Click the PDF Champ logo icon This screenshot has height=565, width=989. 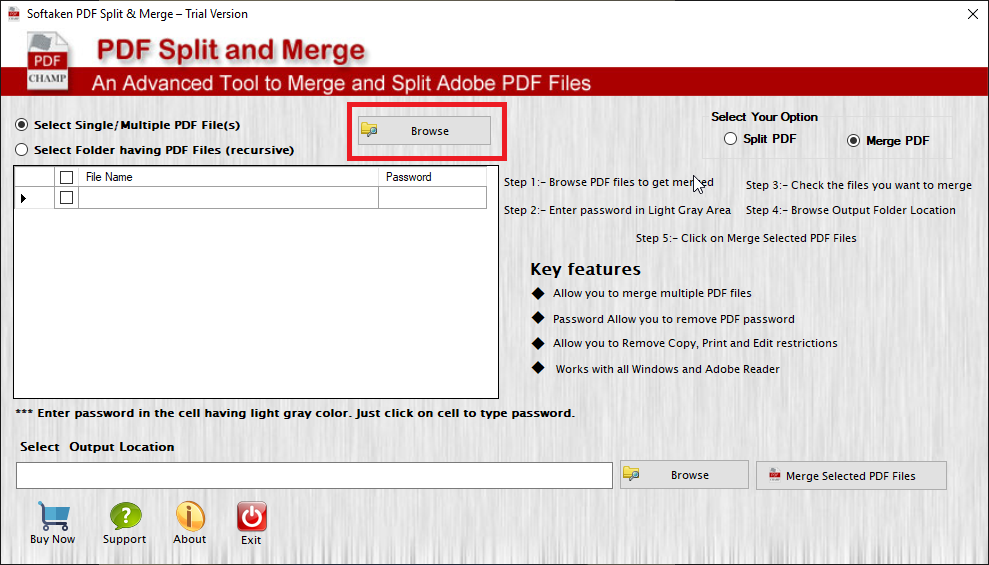[47, 62]
